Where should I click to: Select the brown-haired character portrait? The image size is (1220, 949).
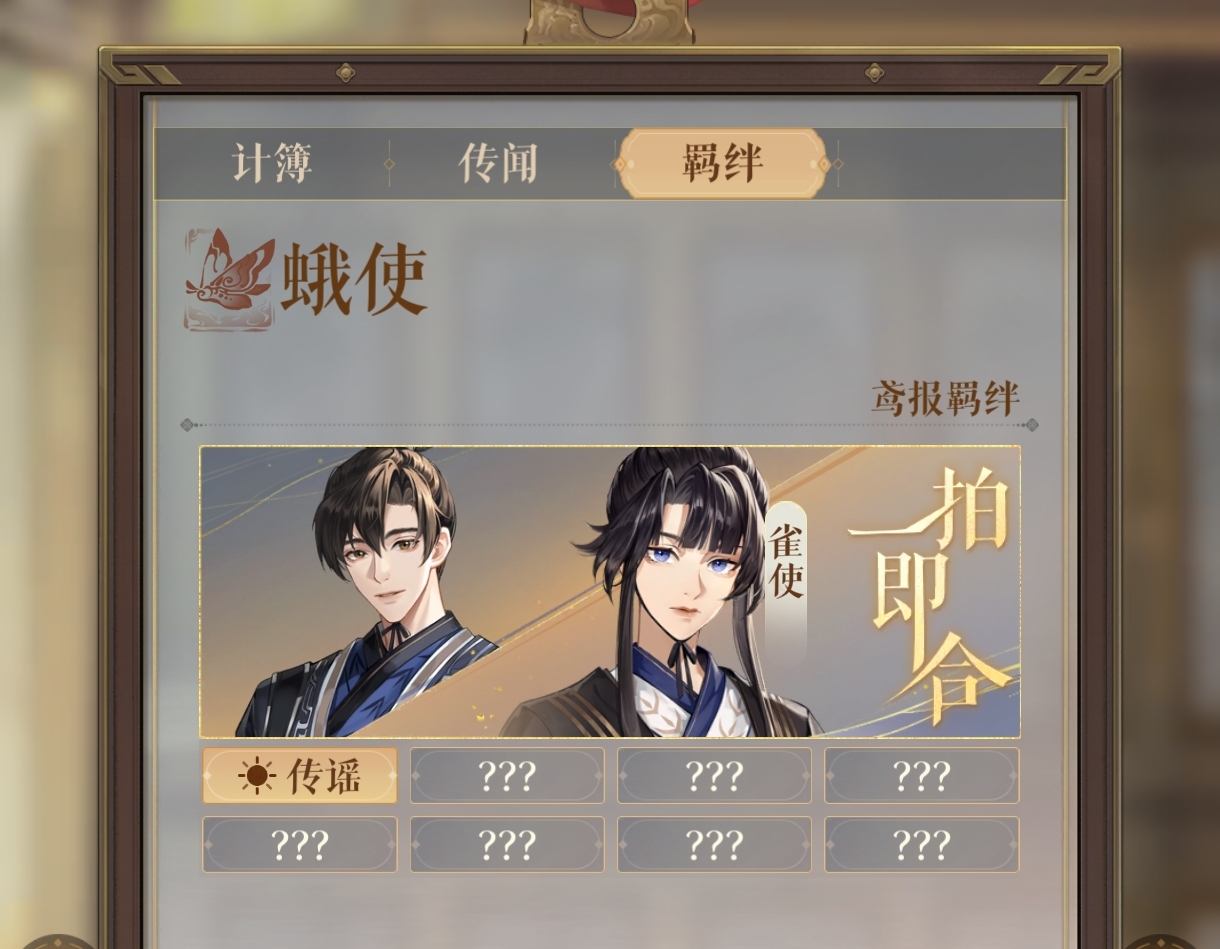click(x=370, y=593)
